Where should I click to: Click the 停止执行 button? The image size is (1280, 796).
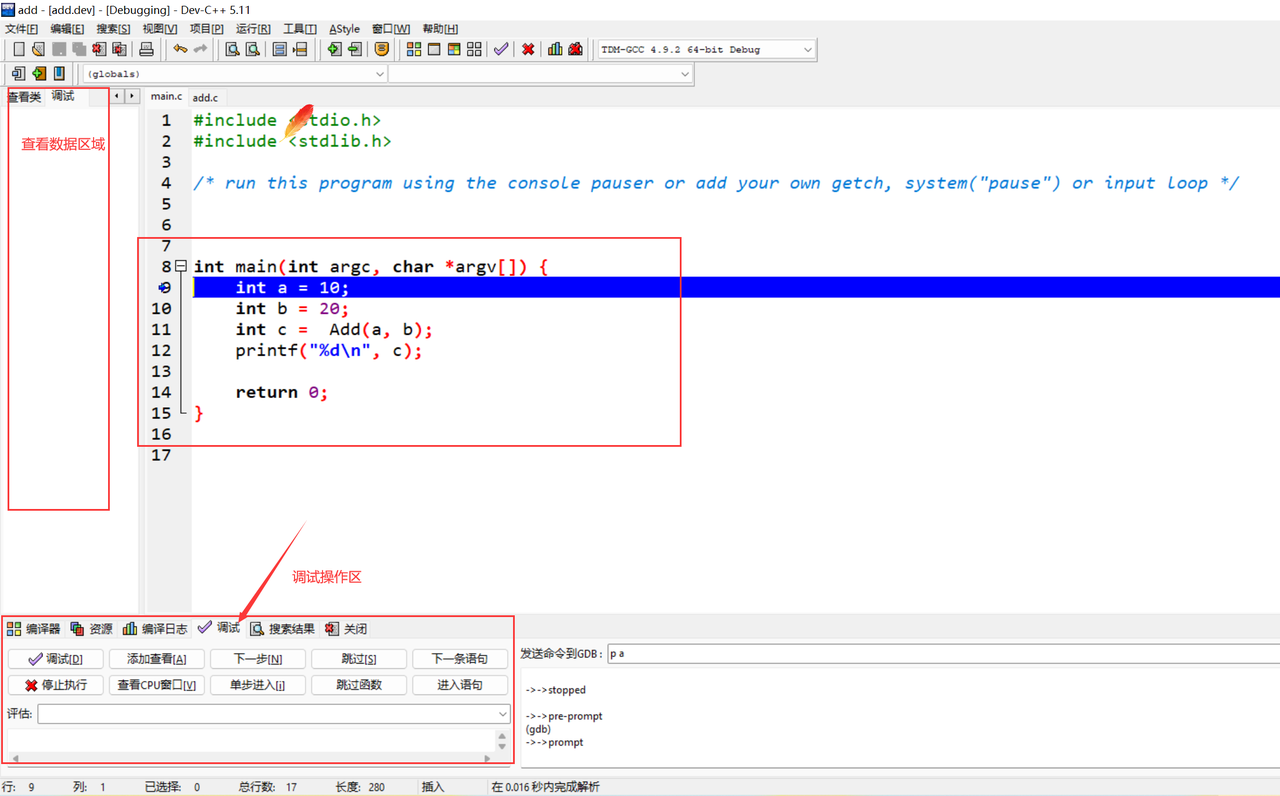click(x=56, y=685)
